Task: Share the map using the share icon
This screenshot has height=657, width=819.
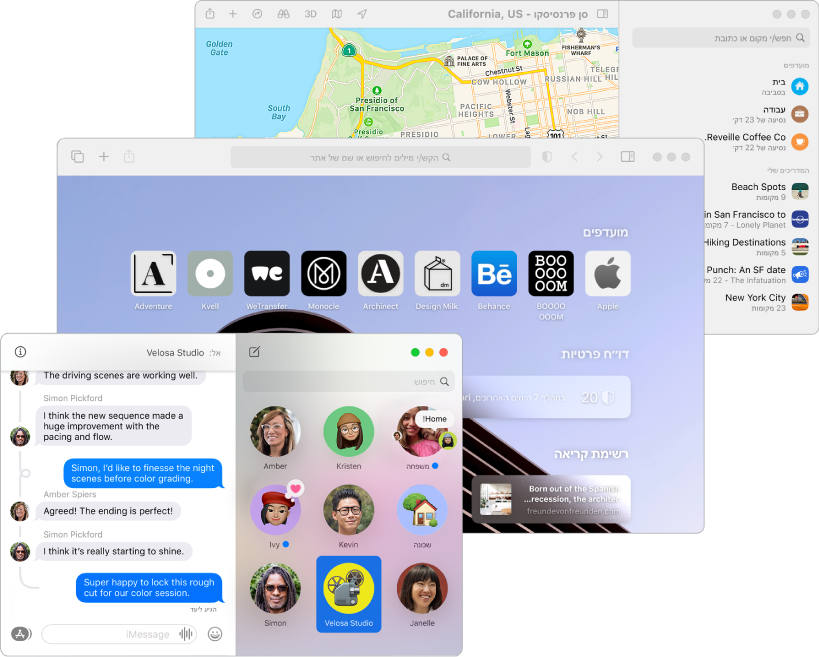Action: (210, 13)
